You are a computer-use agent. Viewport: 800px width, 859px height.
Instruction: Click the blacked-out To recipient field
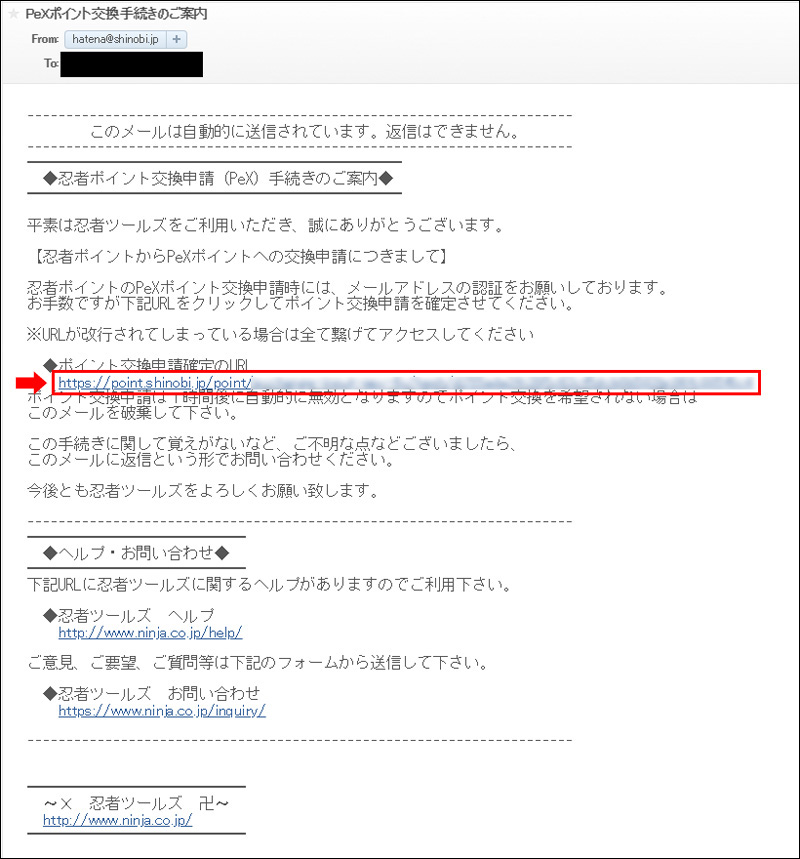(132, 64)
